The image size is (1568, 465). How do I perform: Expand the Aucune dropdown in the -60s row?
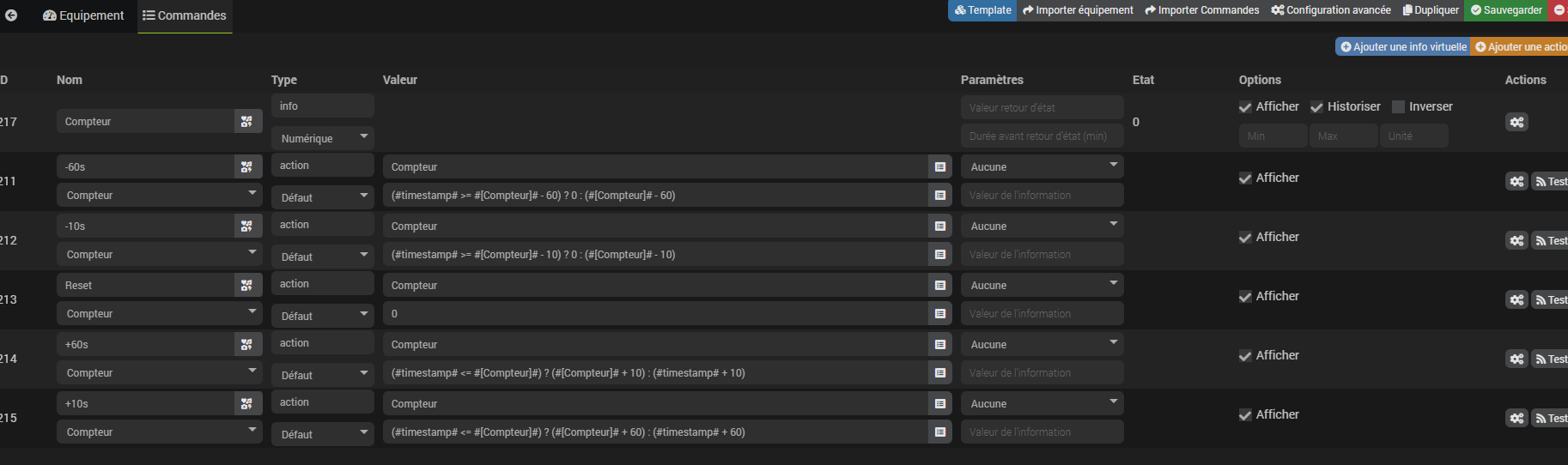coord(1042,166)
